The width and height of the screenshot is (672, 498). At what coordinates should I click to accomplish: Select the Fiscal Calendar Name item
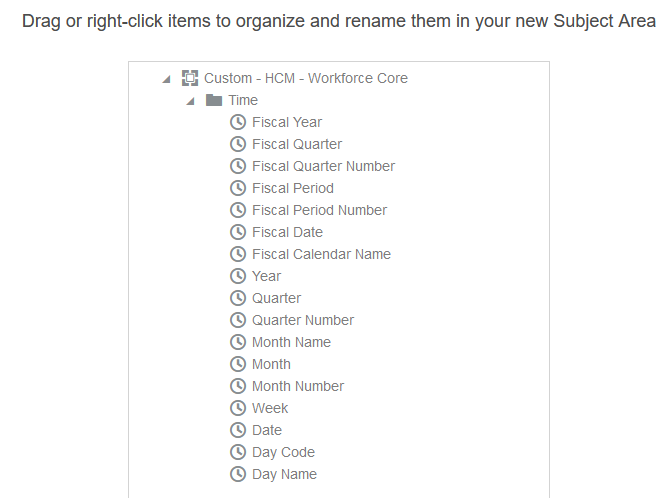[x=321, y=254]
